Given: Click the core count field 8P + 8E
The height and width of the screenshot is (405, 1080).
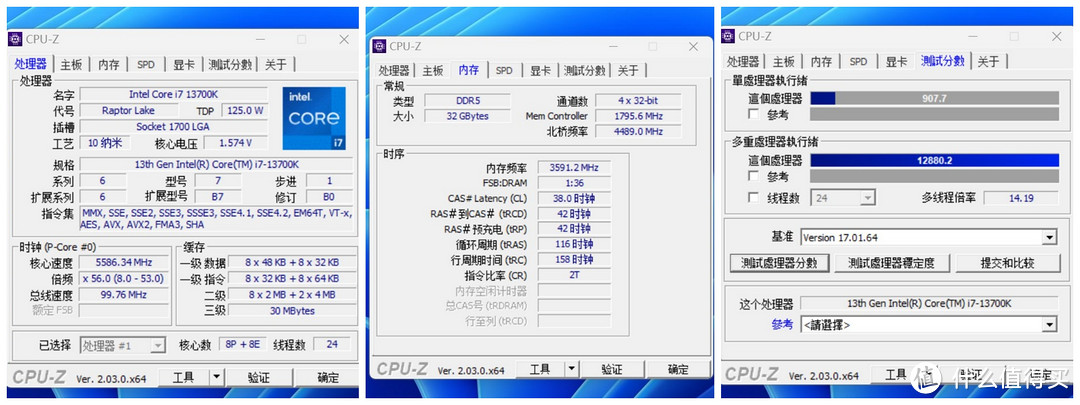Looking at the screenshot, I should 242,344.
